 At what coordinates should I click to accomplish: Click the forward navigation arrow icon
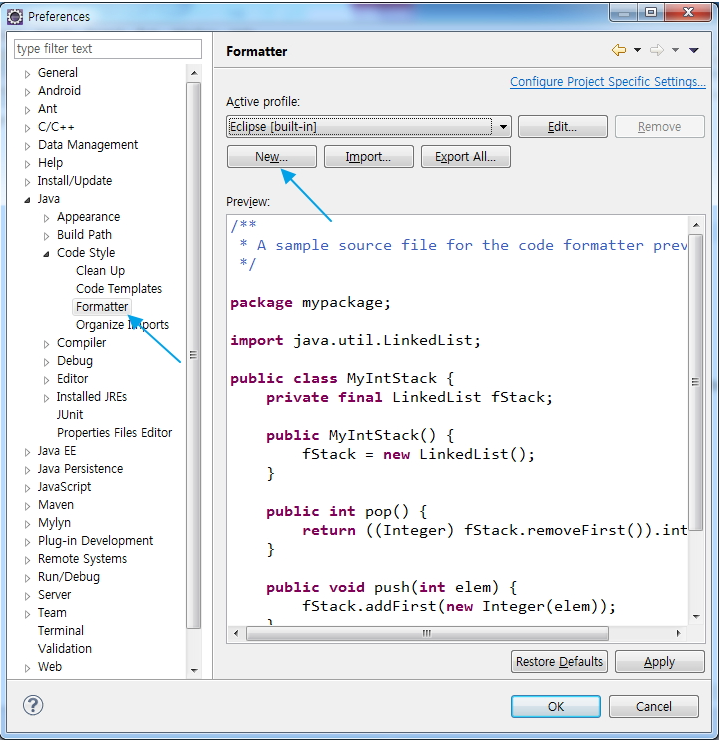pos(657,50)
